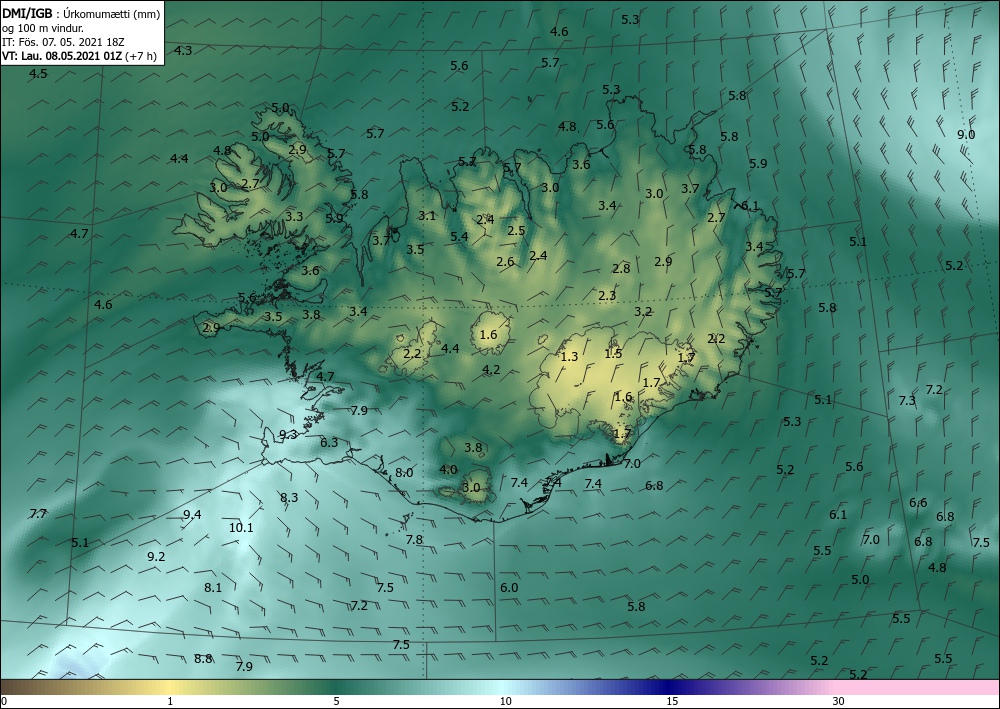This screenshot has width=1000, height=709.
Task: Click the '(+7 h)' forecast offset text
Action: [x=141, y=56]
